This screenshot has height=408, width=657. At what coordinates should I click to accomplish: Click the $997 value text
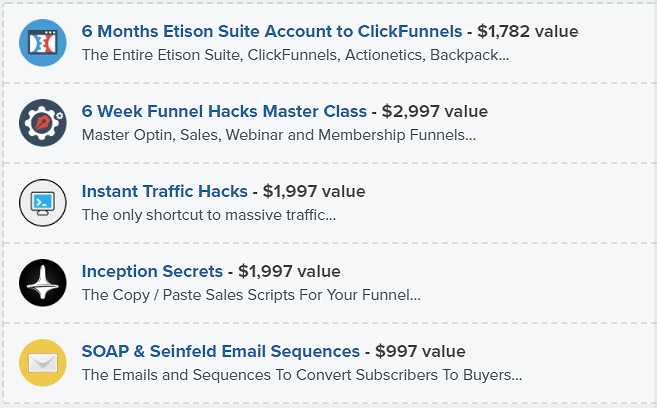(420, 351)
